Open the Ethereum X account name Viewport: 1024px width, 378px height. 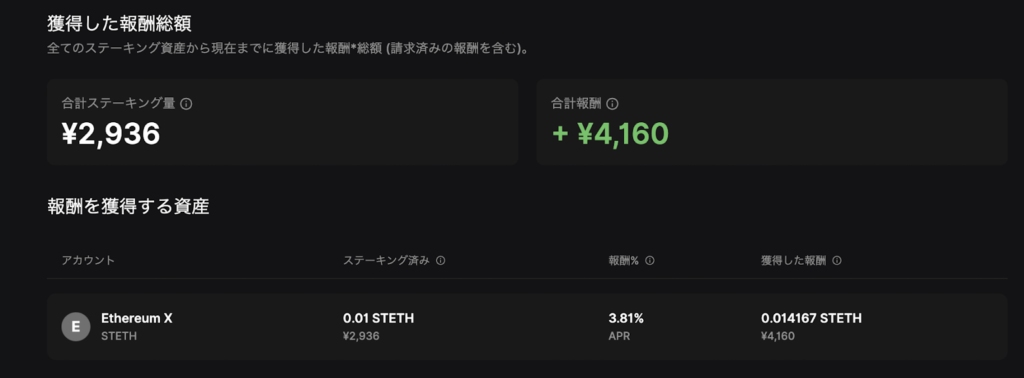[x=136, y=319]
